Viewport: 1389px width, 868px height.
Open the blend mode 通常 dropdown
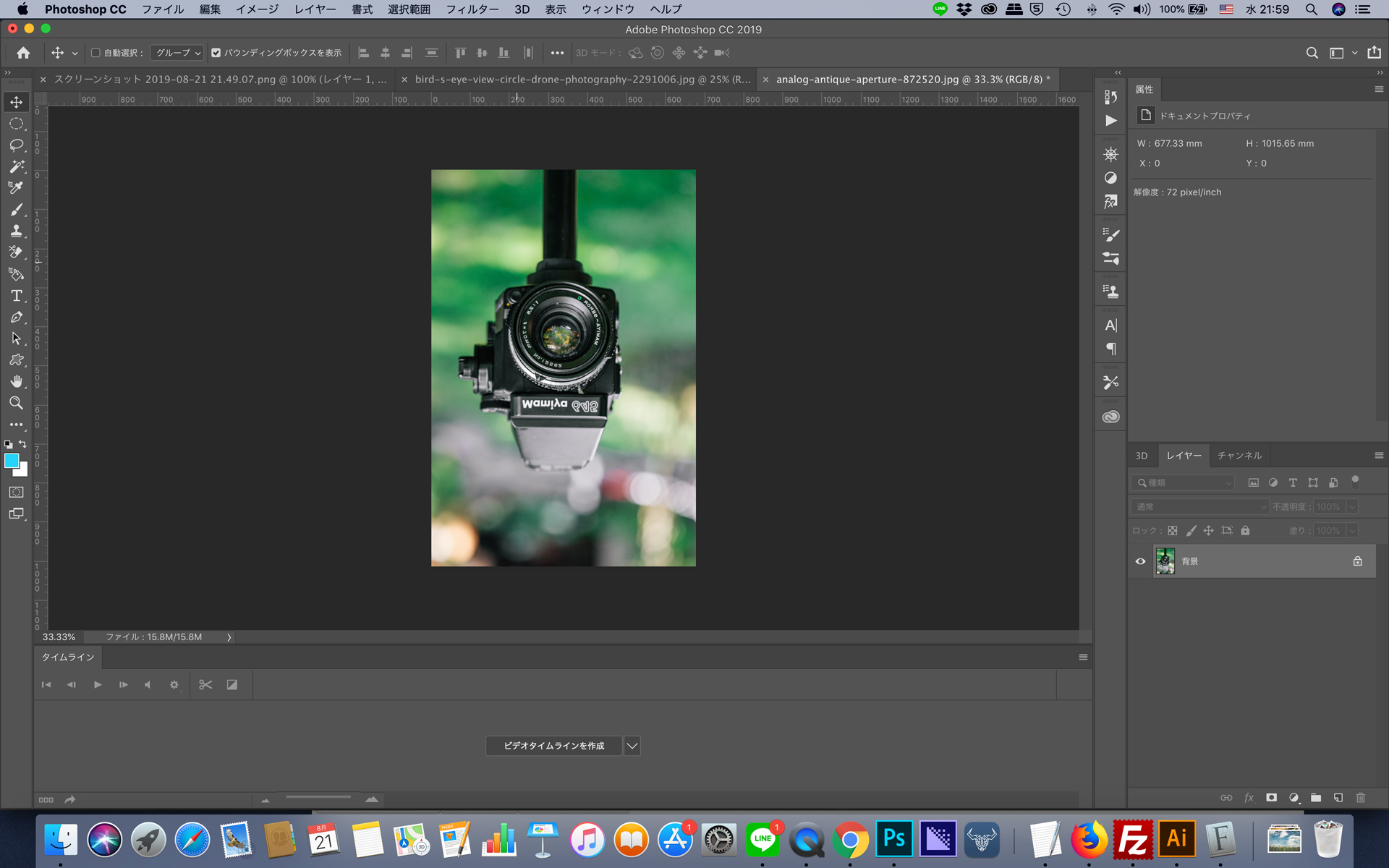click(1199, 506)
